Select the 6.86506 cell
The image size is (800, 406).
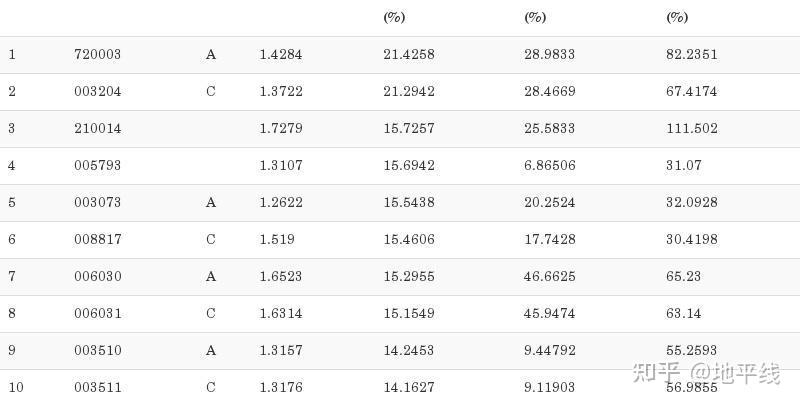(x=549, y=165)
